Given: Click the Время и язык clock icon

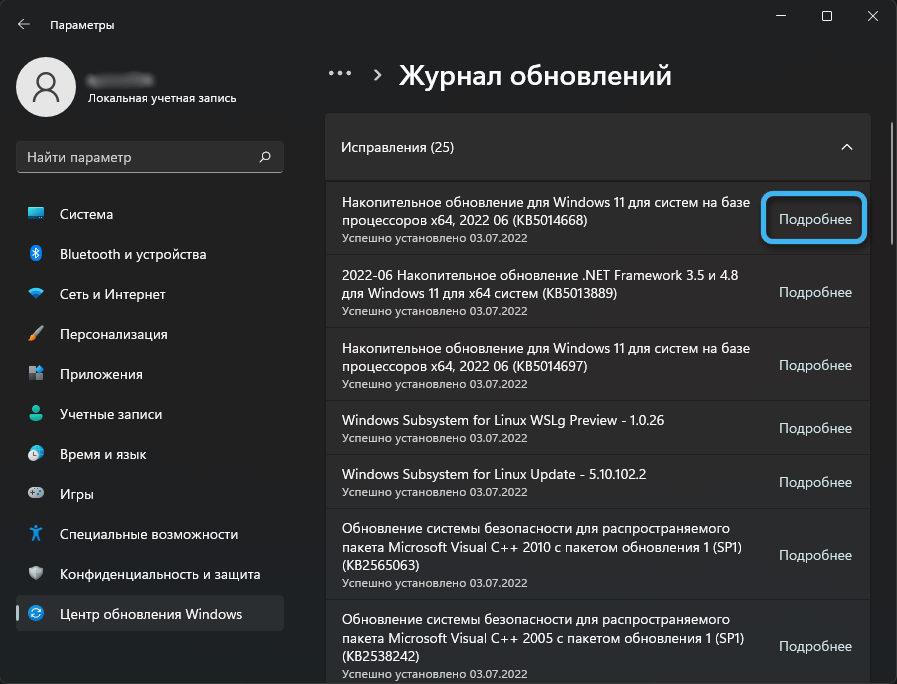Looking at the screenshot, I should (x=36, y=454).
